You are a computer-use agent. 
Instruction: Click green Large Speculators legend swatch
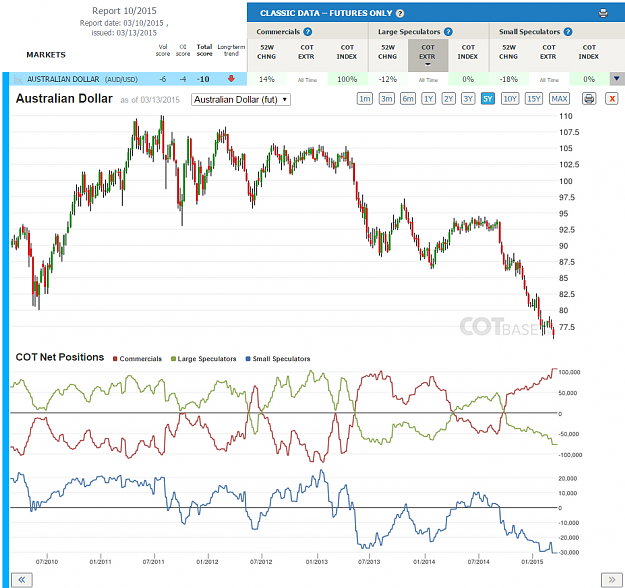tap(173, 359)
